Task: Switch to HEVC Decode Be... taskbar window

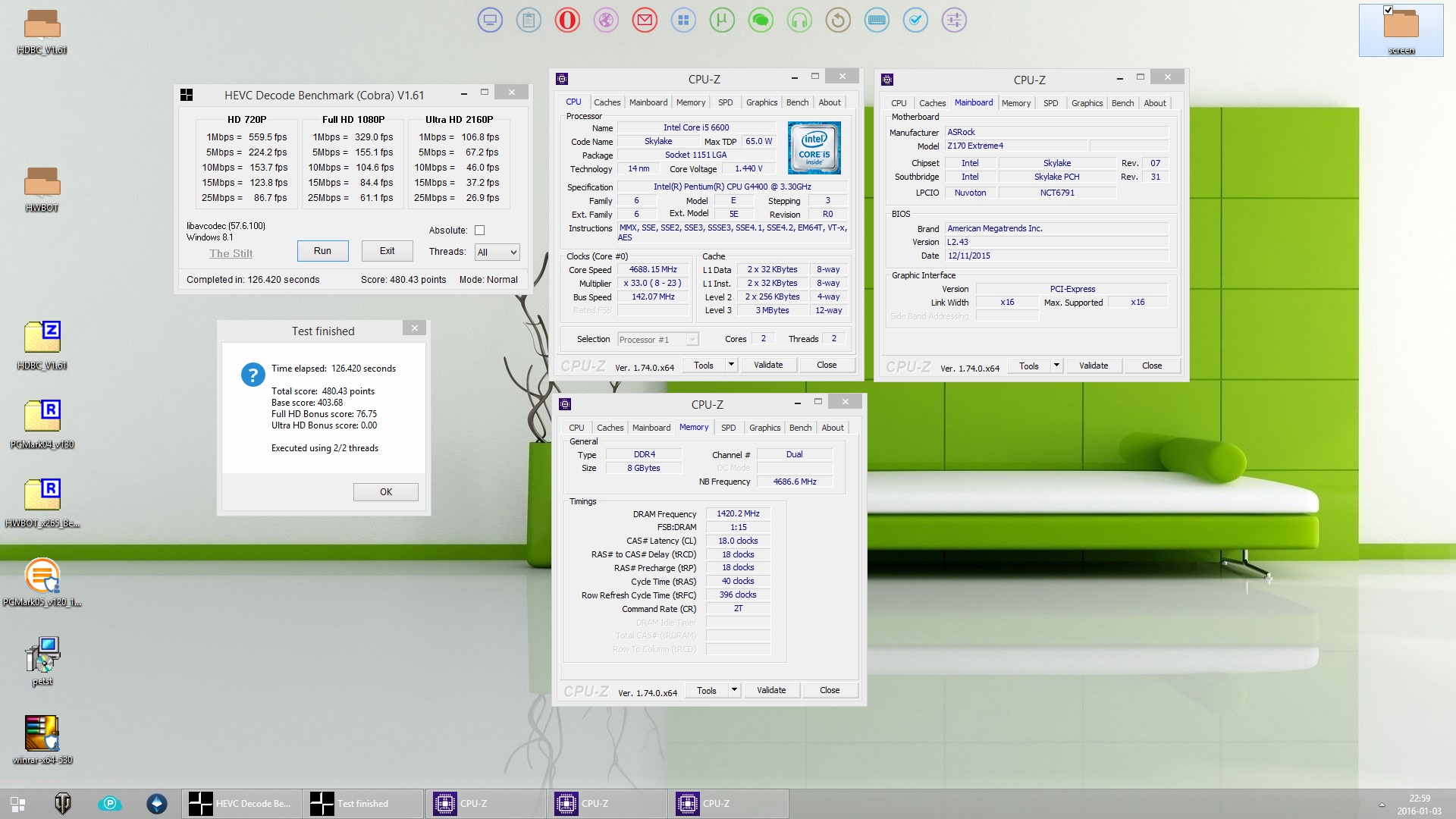Action: [242, 804]
